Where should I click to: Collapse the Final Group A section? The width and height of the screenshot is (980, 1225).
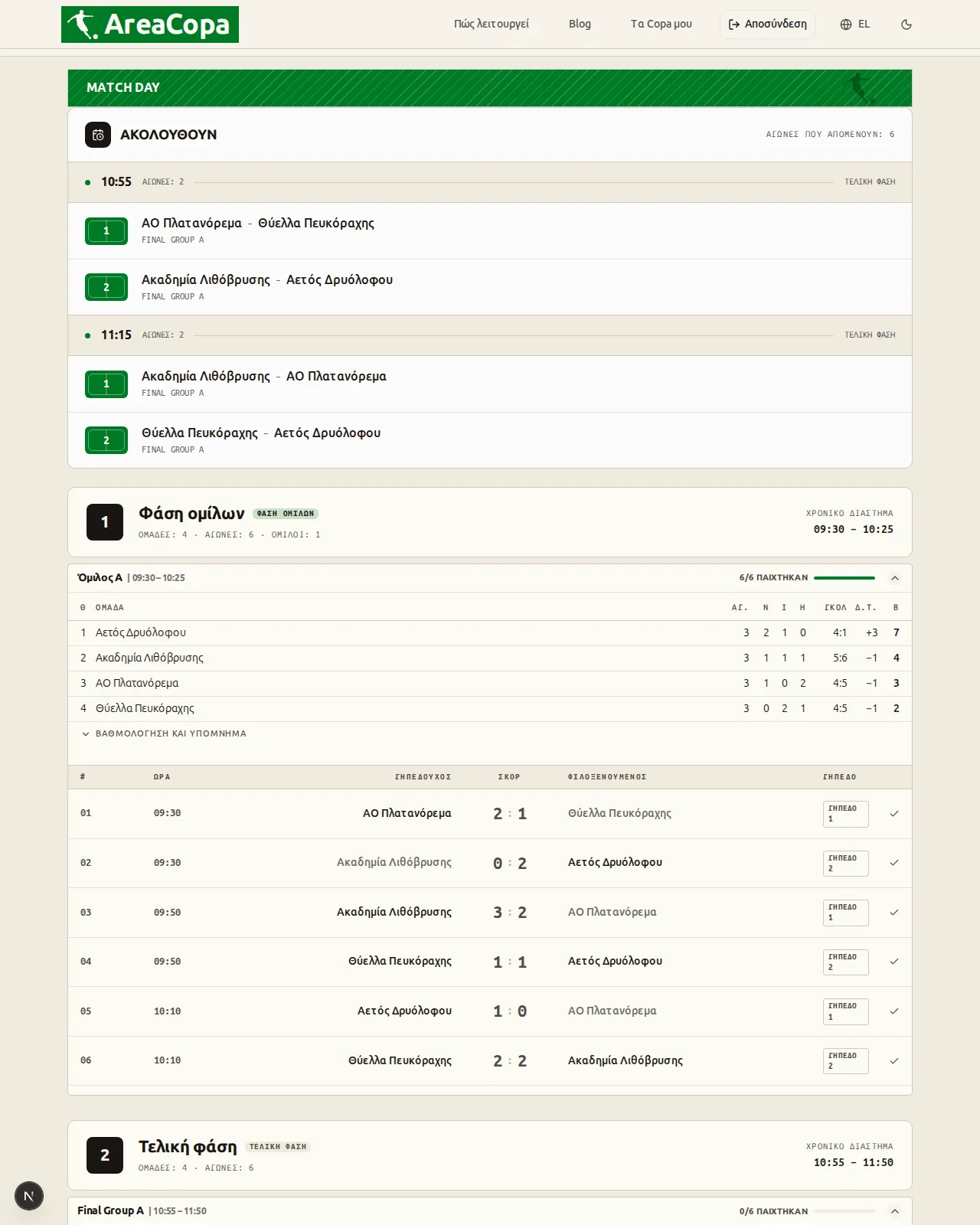(x=895, y=1211)
